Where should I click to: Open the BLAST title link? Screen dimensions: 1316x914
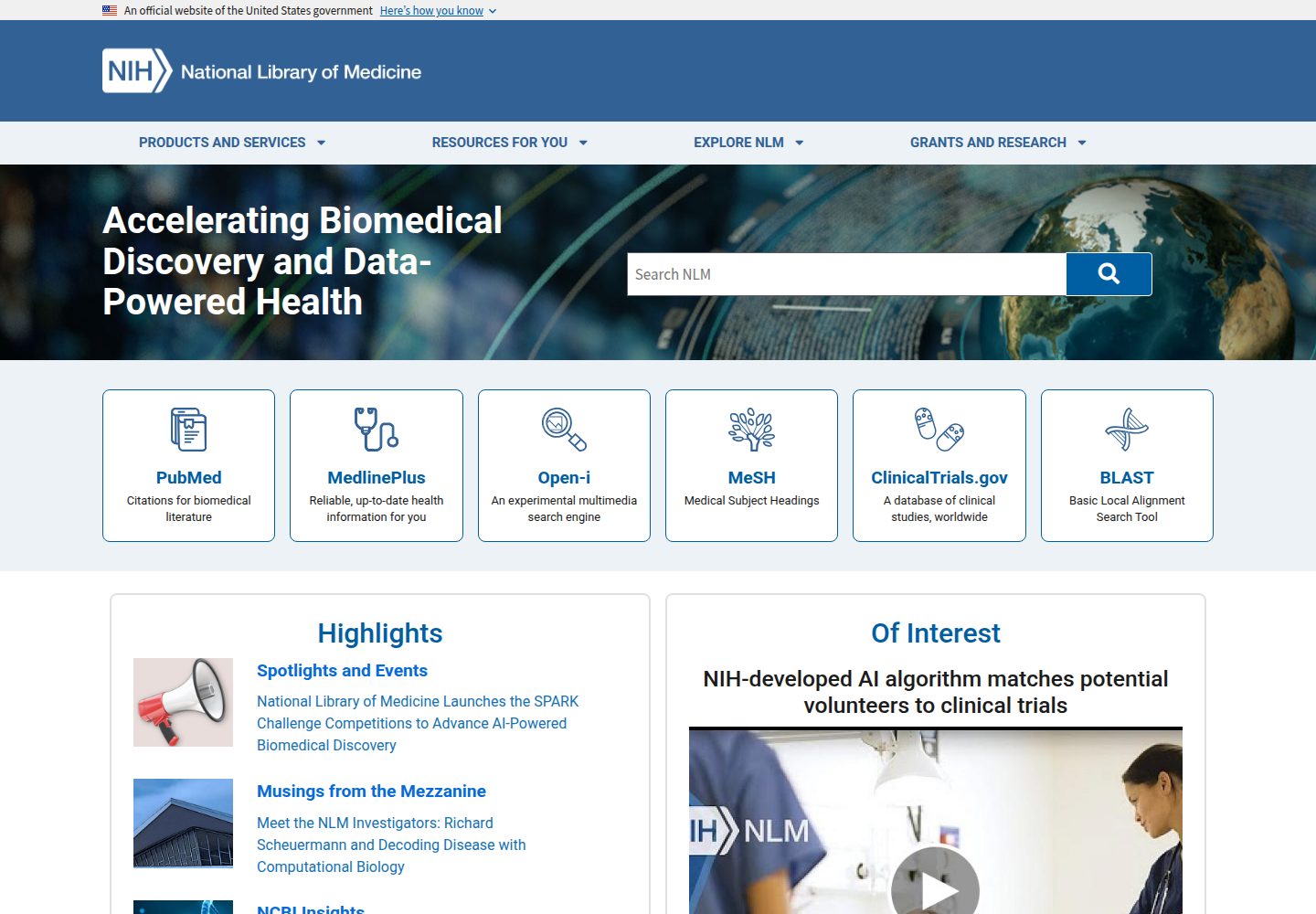pyautogui.click(x=1127, y=477)
